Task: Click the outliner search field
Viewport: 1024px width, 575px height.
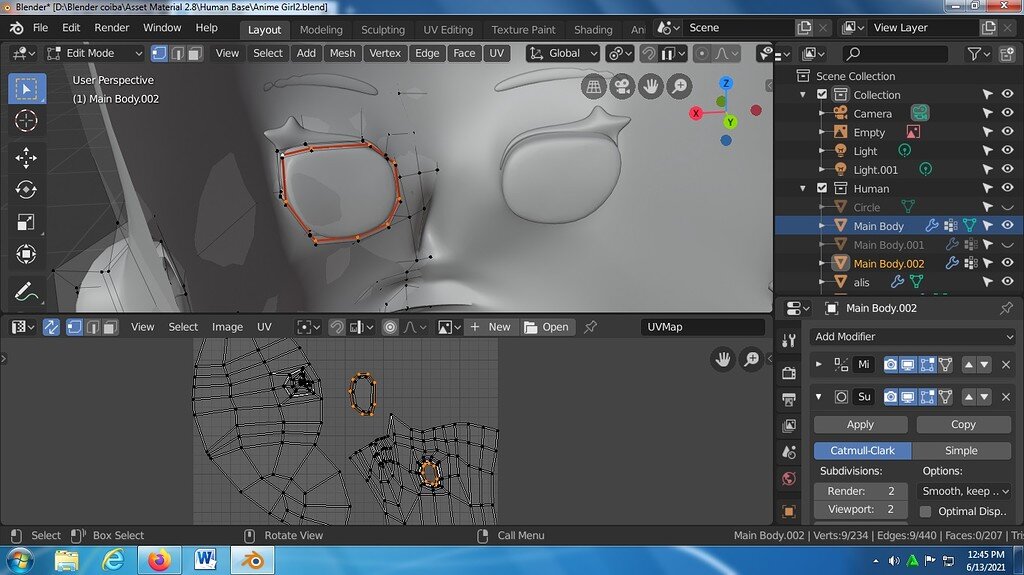Action: coord(894,54)
